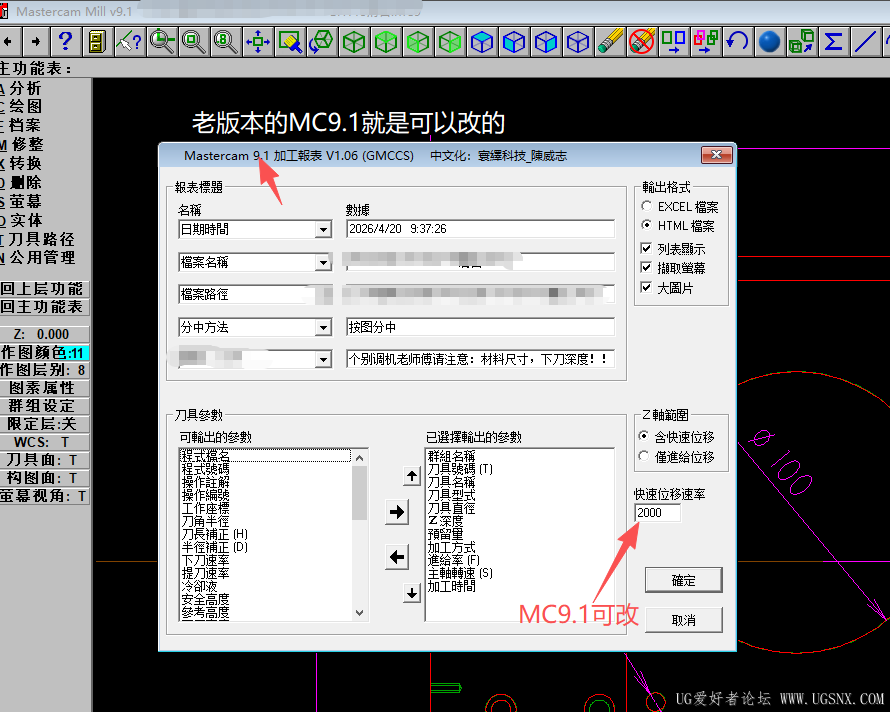
Task: Click the 作图颜色 cyan color swatch
Action: click(76, 353)
